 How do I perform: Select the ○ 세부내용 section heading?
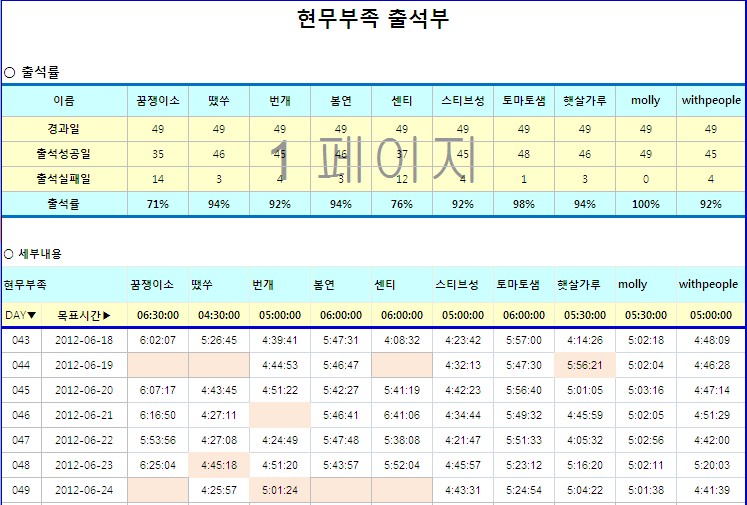(x=32, y=253)
